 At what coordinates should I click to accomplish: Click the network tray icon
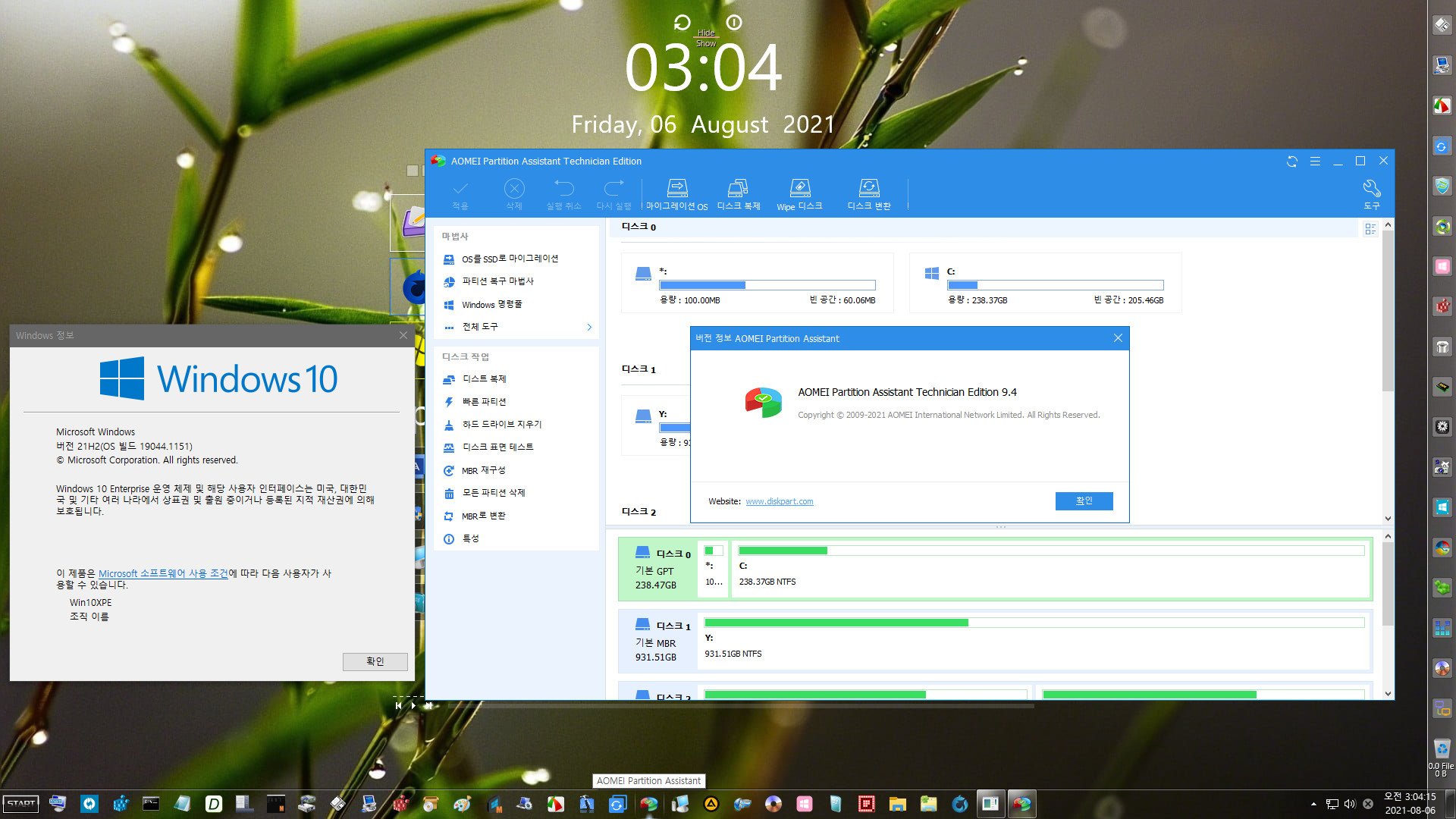1332,804
